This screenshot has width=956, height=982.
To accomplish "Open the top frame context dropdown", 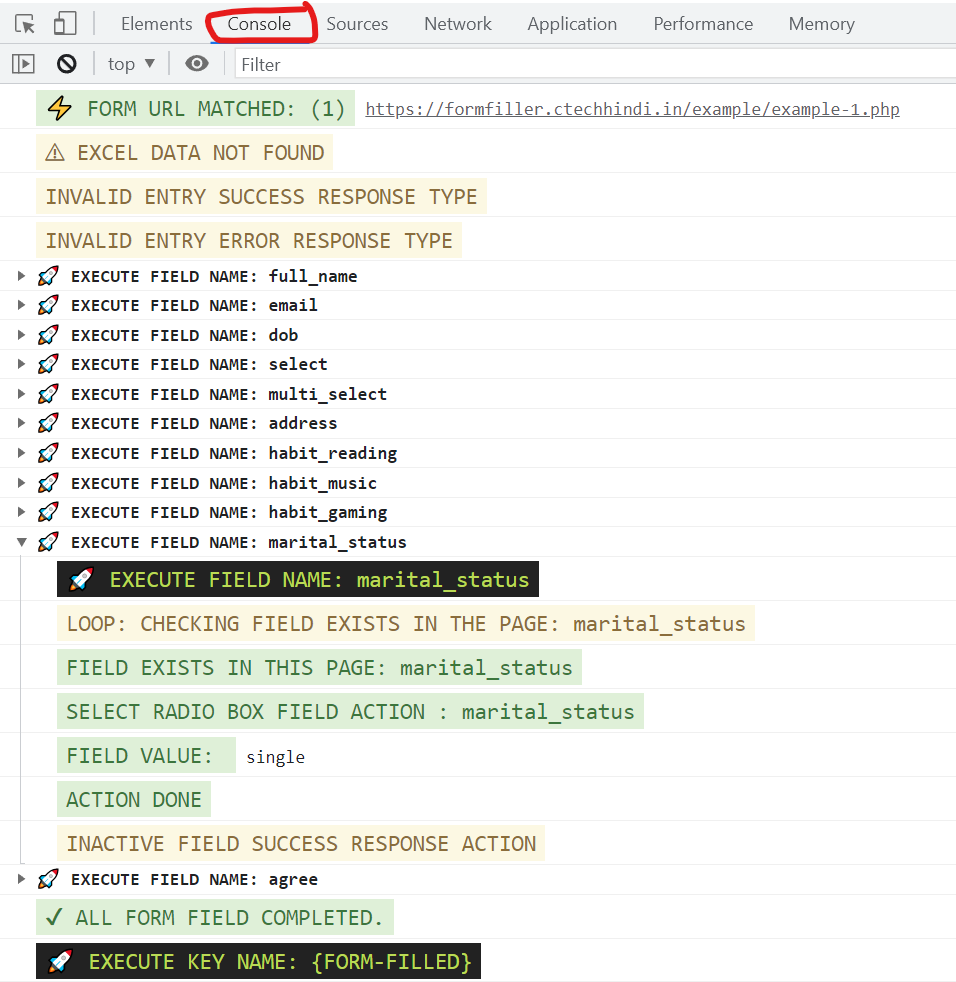I will [130, 63].
